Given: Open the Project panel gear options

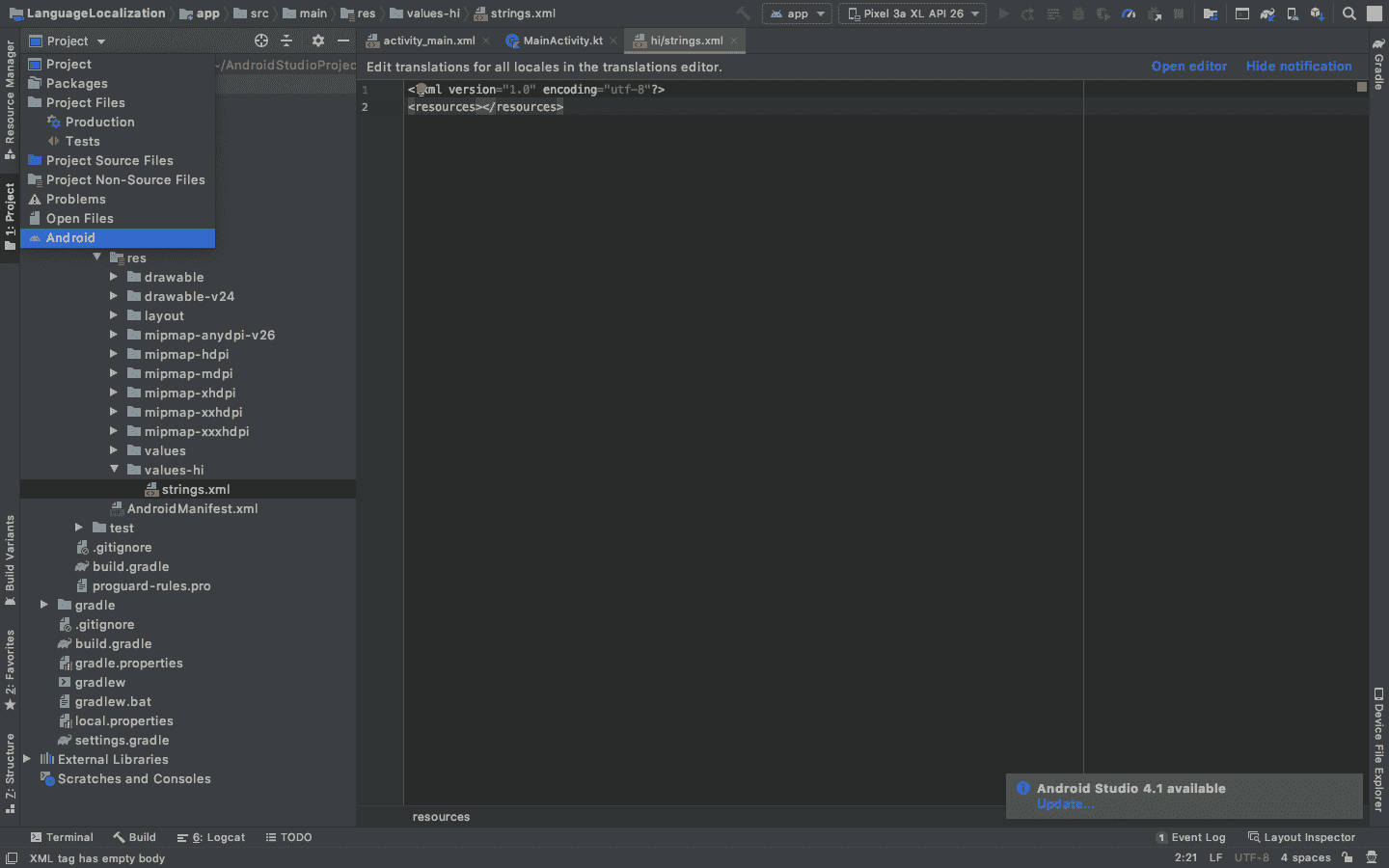Looking at the screenshot, I should click(317, 41).
